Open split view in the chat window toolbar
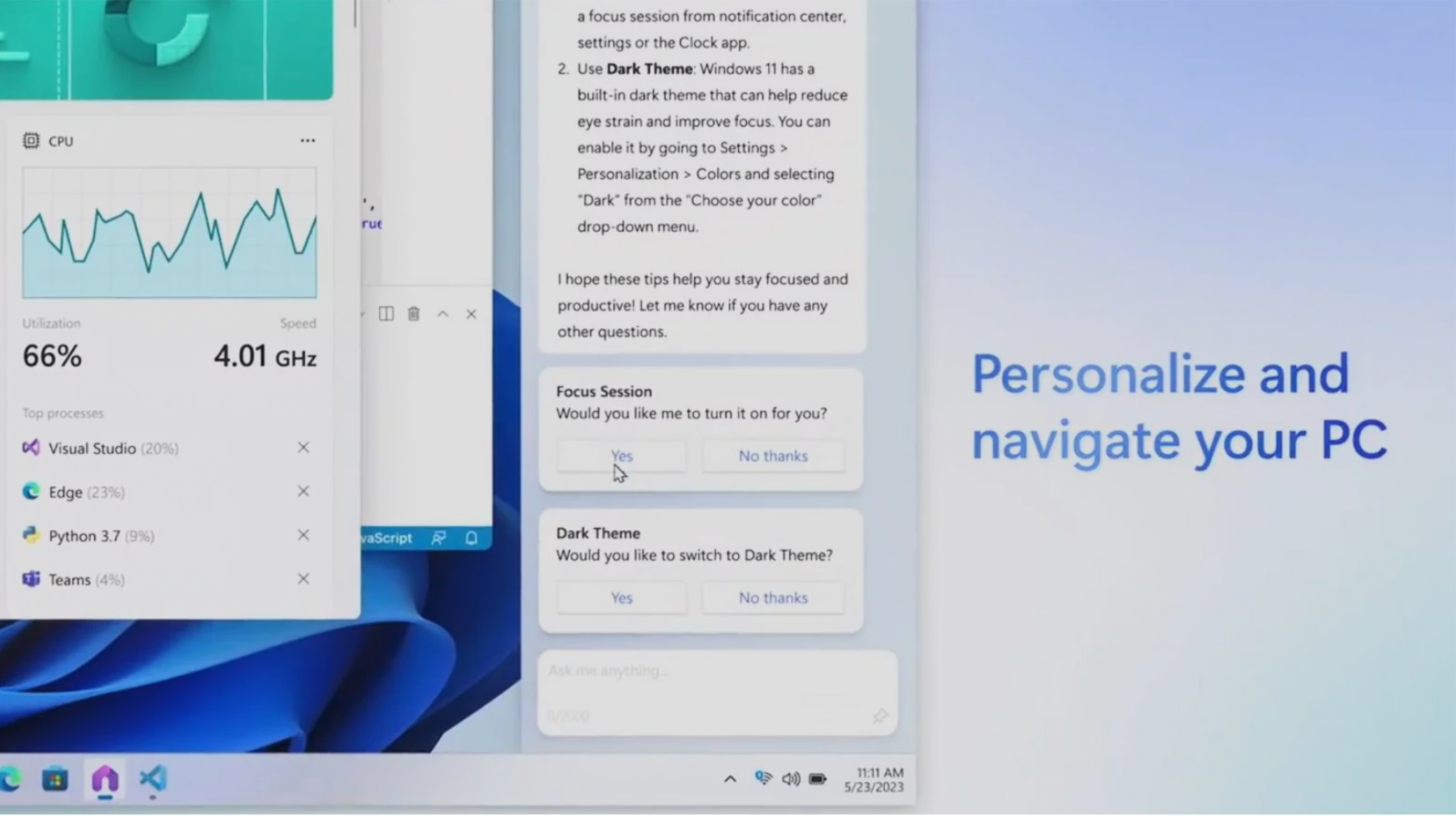This screenshot has width=1456, height=819. (x=386, y=313)
